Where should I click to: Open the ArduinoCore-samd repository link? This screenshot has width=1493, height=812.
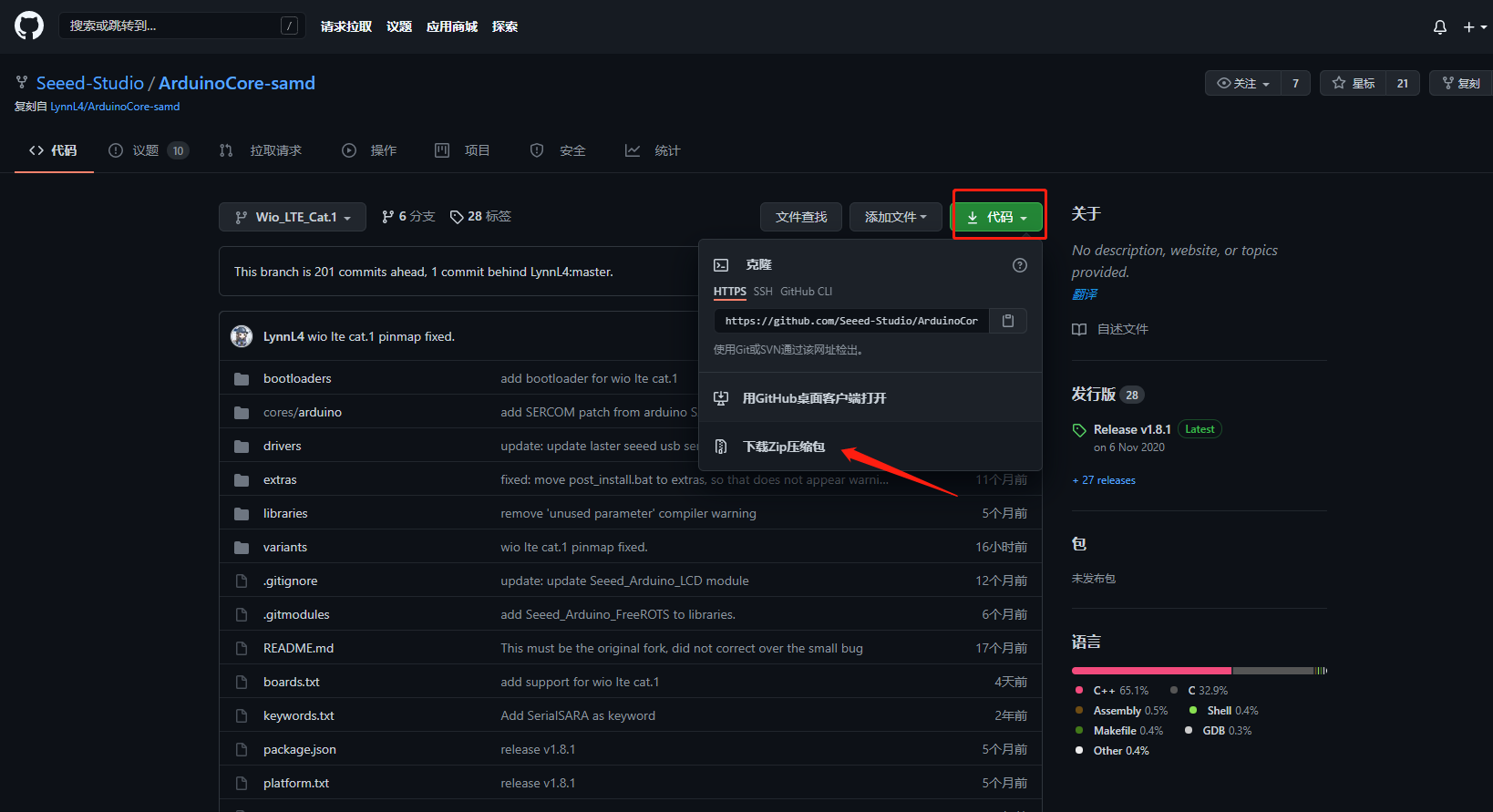point(237,83)
